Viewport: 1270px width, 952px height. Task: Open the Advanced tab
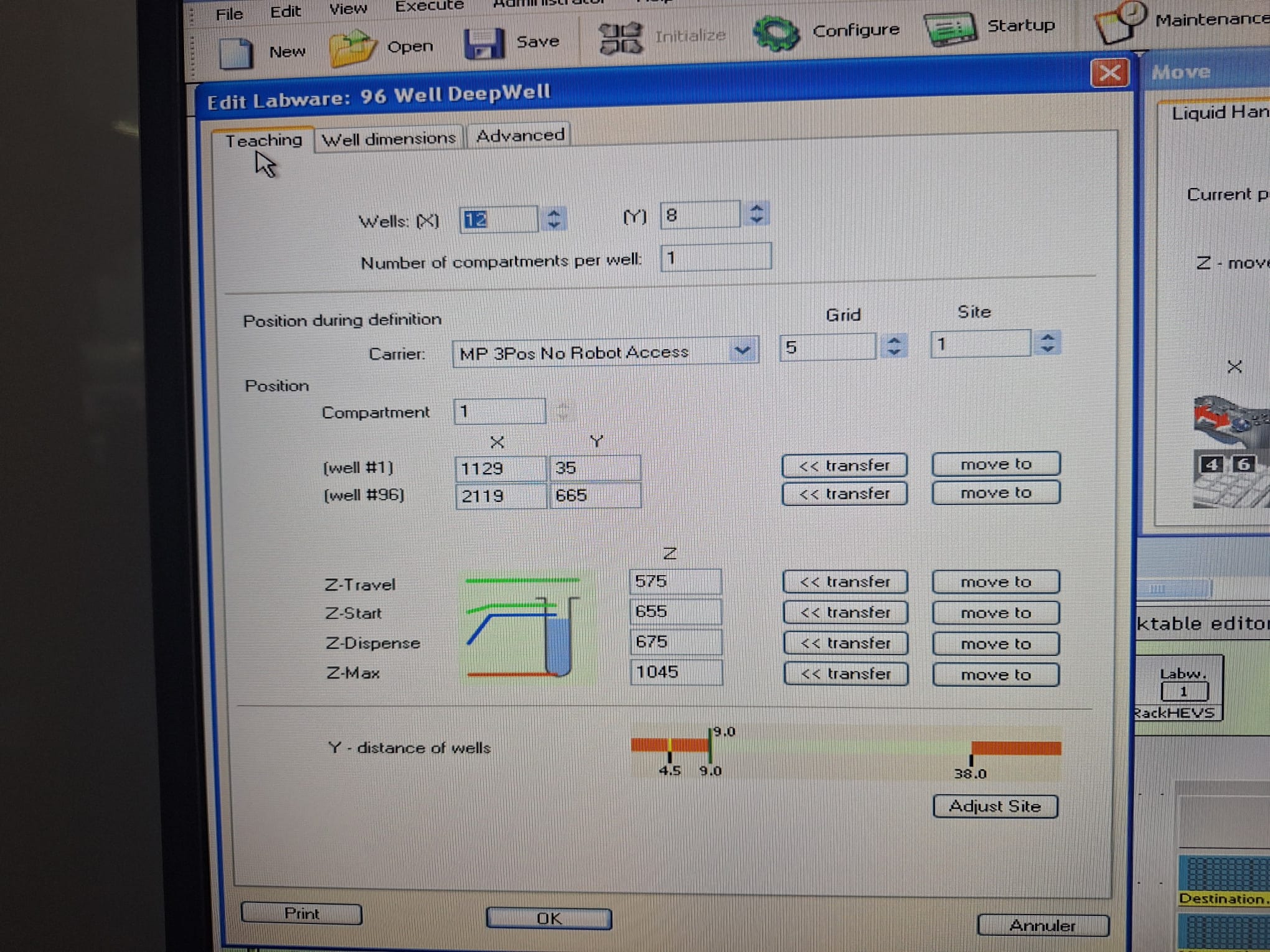tap(520, 135)
